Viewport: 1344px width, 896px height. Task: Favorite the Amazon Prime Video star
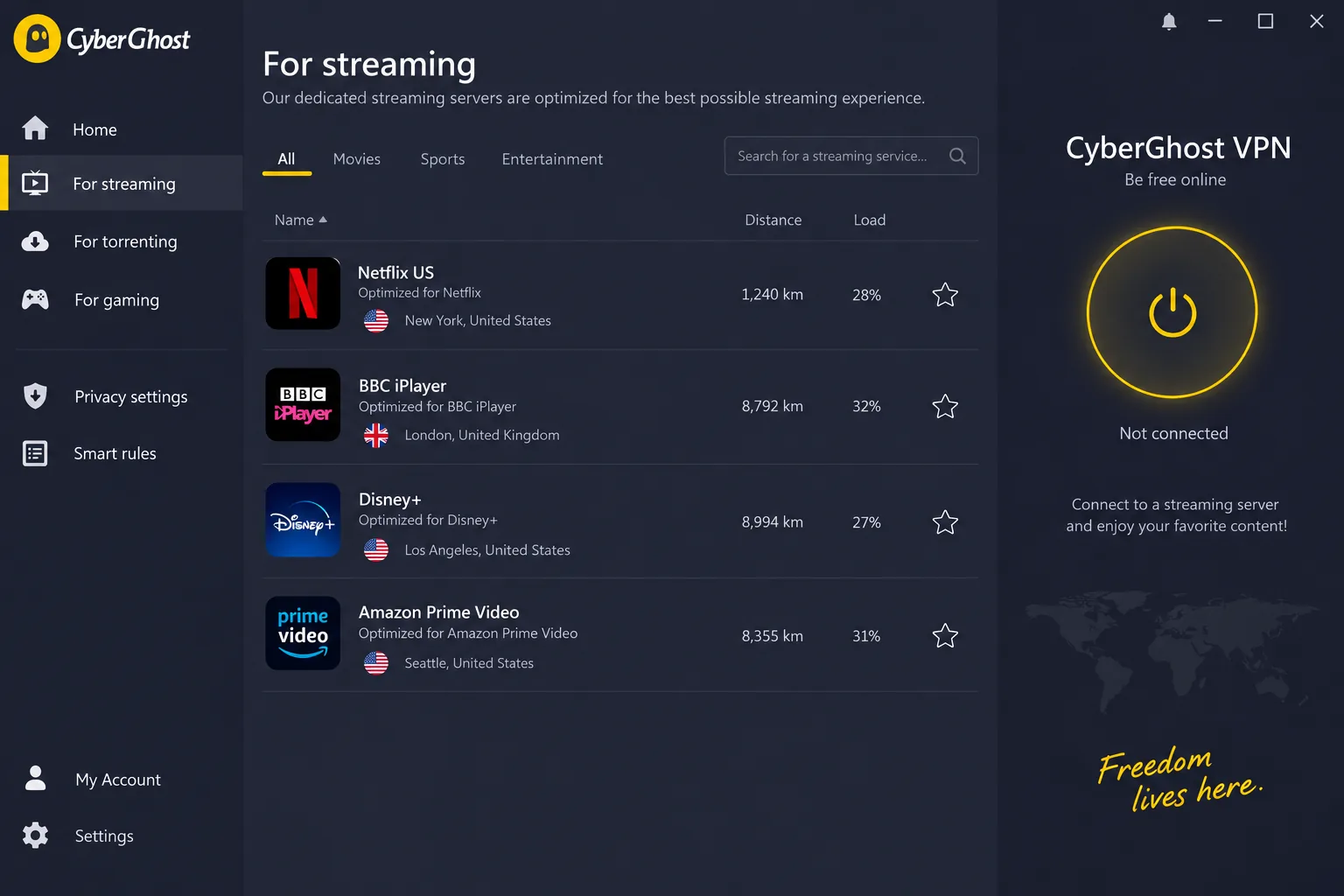pos(945,635)
